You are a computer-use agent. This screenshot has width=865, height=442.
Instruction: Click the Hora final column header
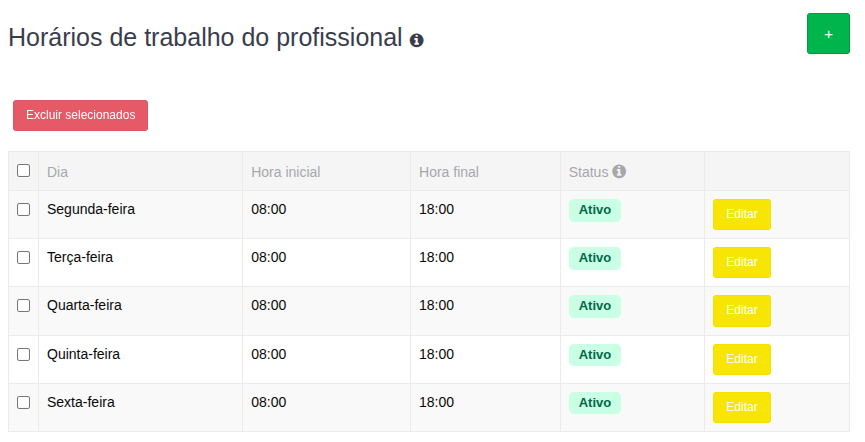pos(449,172)
